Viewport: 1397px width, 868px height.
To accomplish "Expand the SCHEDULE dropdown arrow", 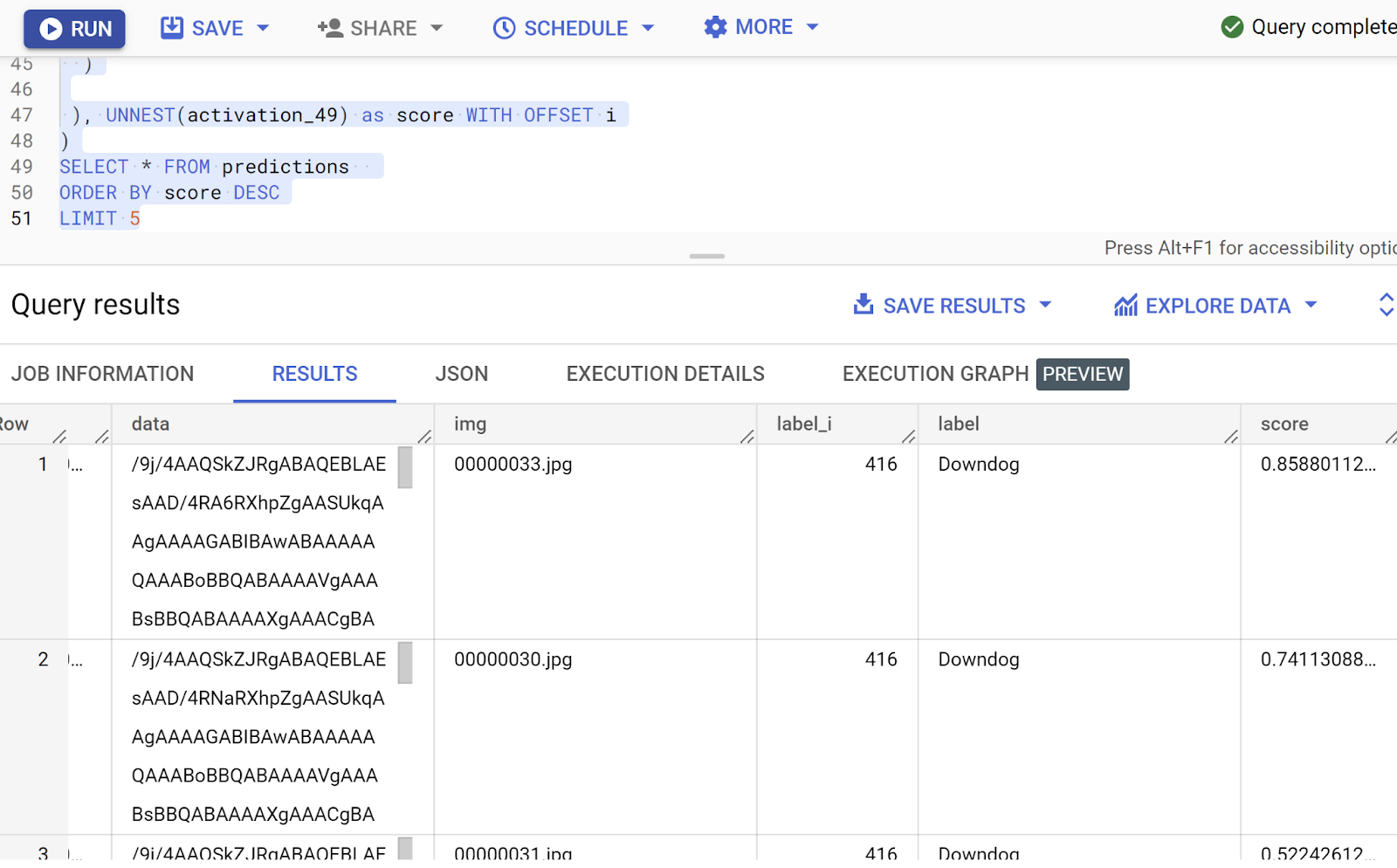I will point(648,28).
